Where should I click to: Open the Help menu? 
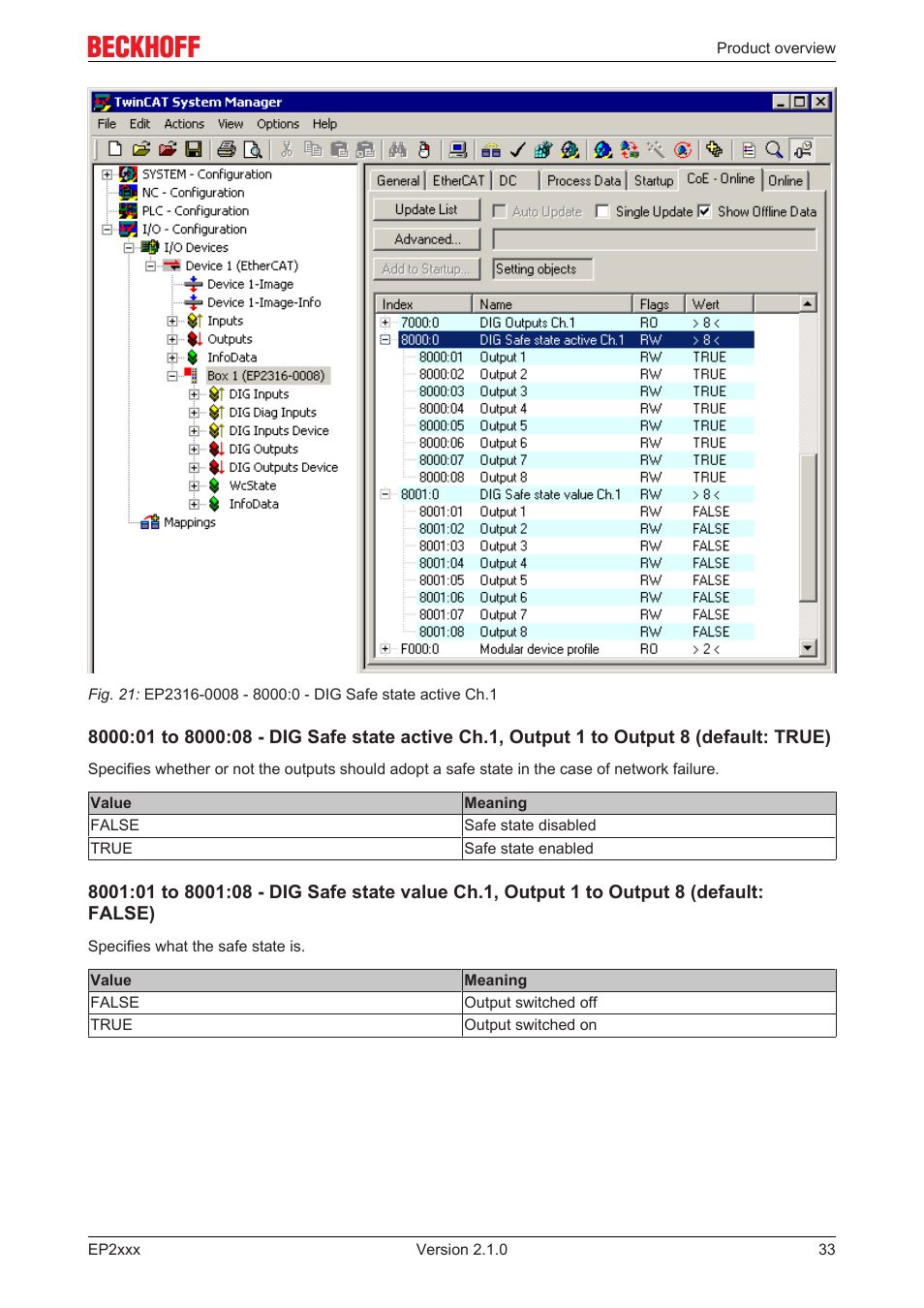(x=324, y=124)
